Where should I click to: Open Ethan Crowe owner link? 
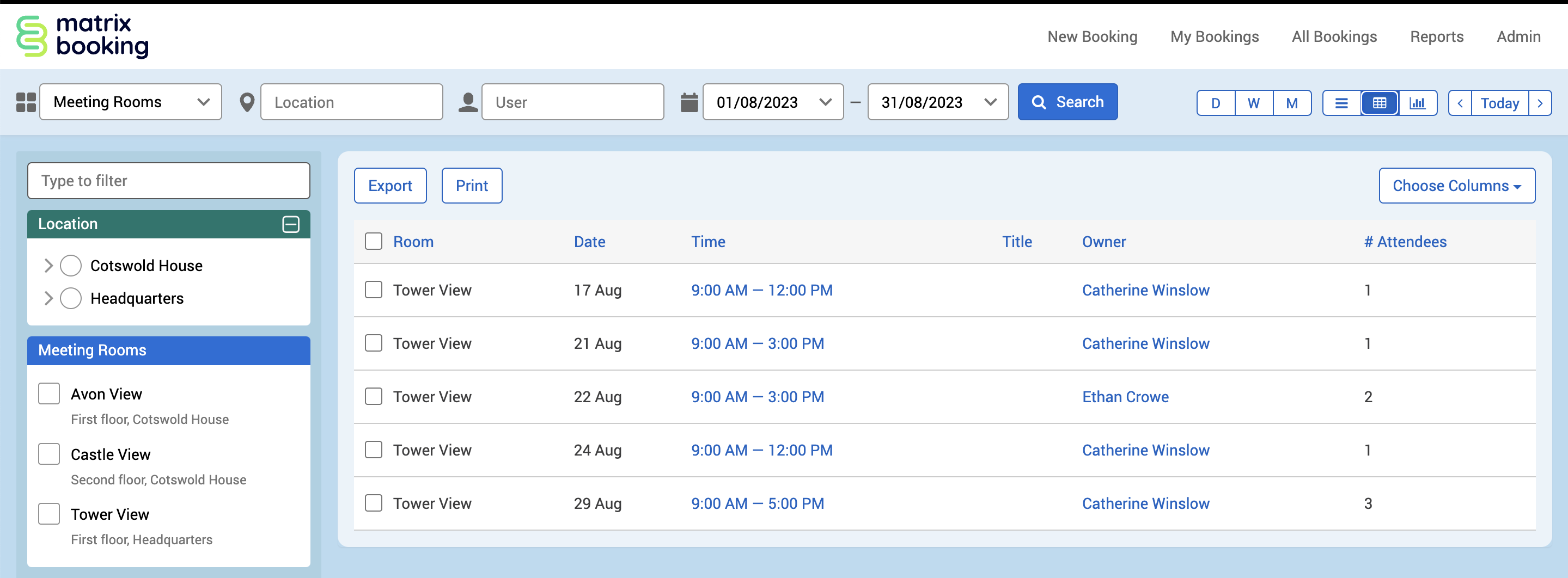pos(1125,397)
